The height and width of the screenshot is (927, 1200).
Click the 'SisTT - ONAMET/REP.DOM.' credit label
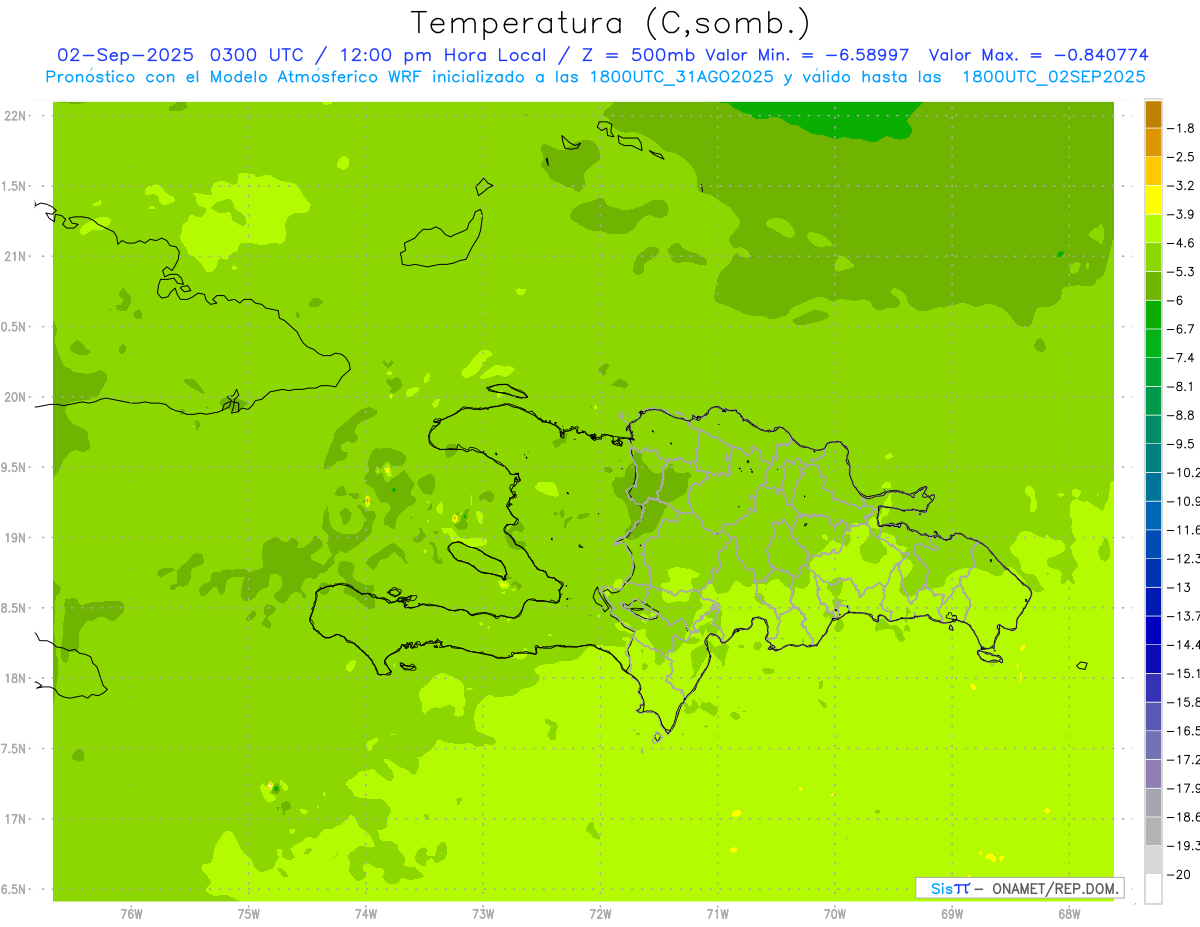coord(1020,888)
